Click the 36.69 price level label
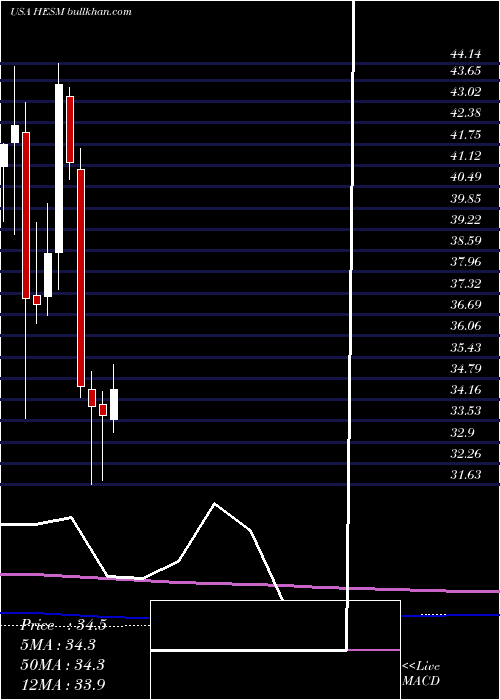The height and width of the screenshot is (700, 500). (x=466, y=304)
